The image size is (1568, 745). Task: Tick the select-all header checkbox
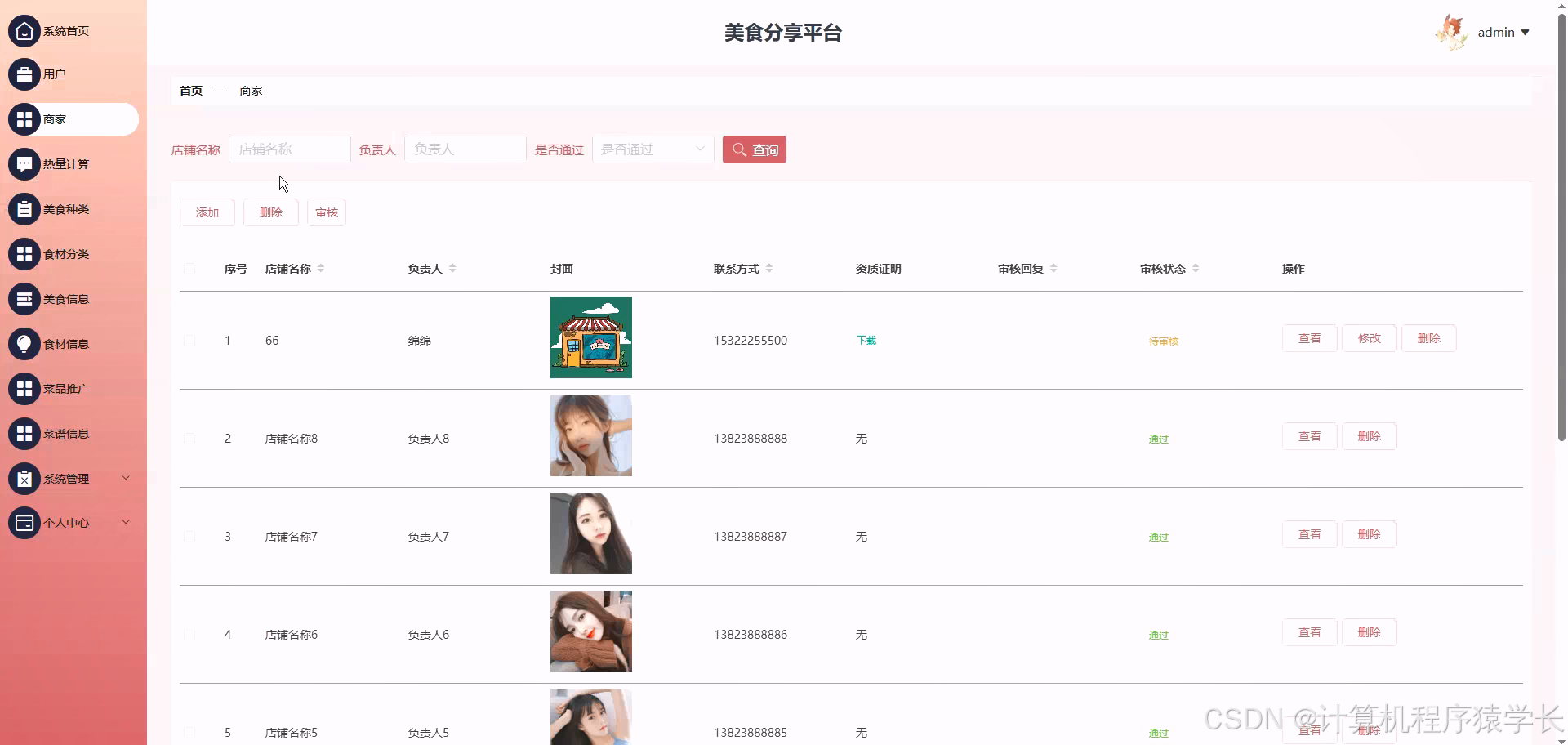189,269
